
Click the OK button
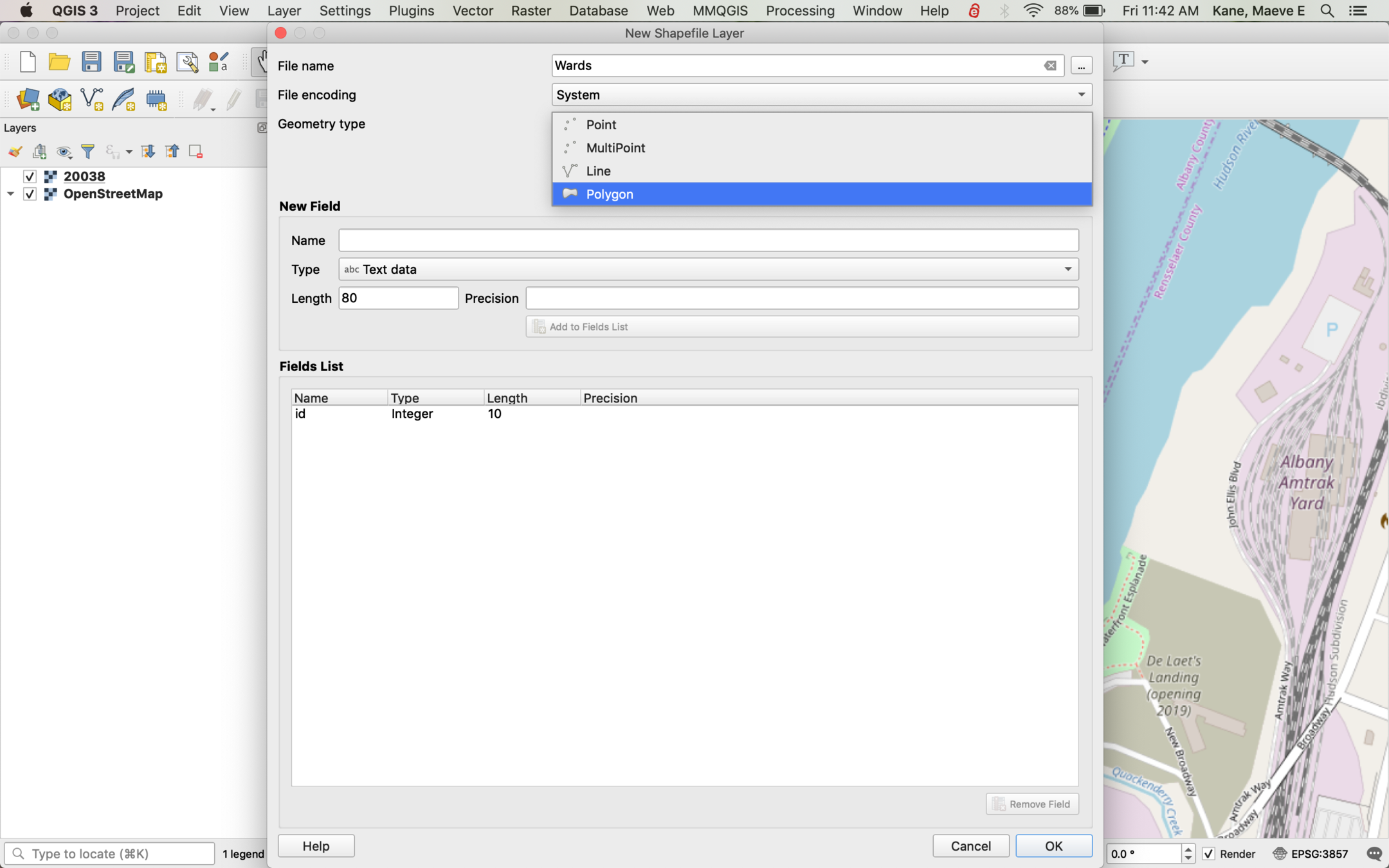point(1053,845)
